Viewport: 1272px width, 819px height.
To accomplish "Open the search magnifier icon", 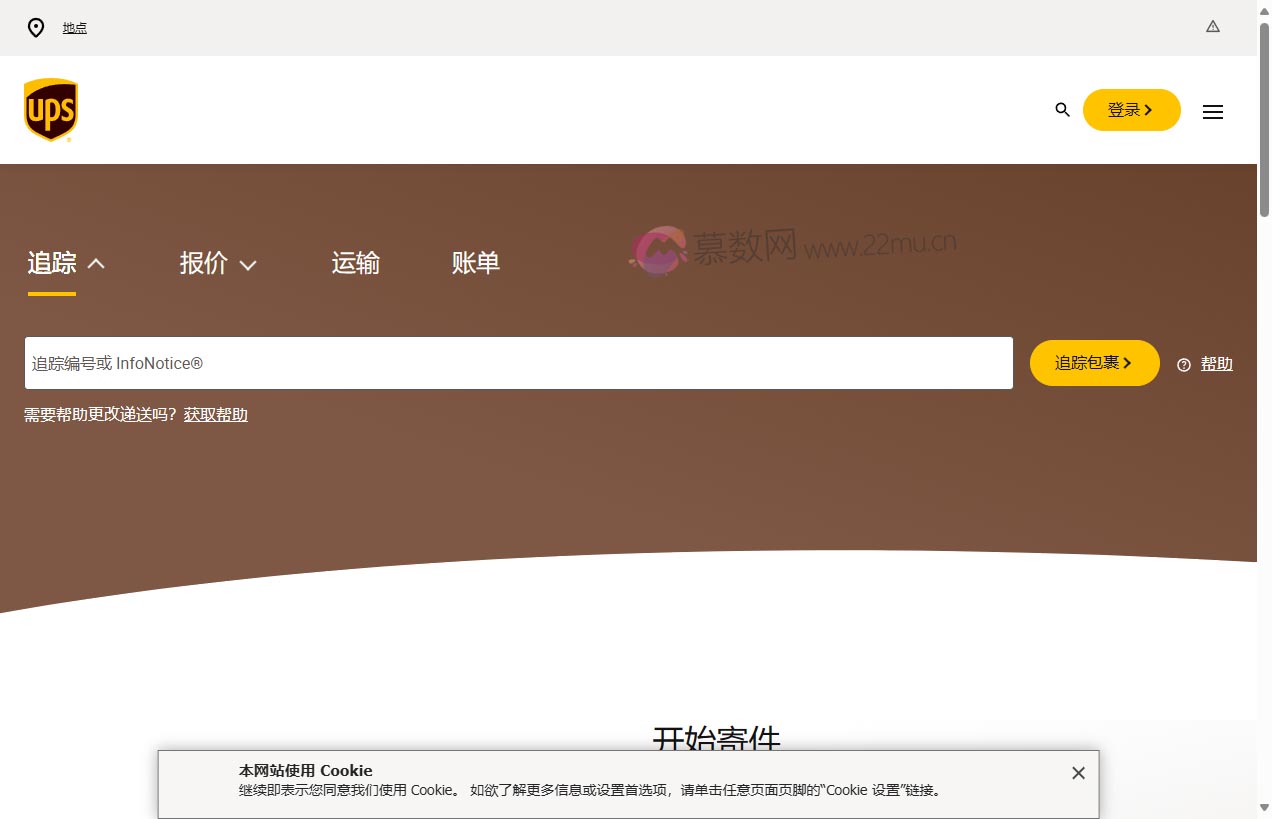I will 1061,110.
